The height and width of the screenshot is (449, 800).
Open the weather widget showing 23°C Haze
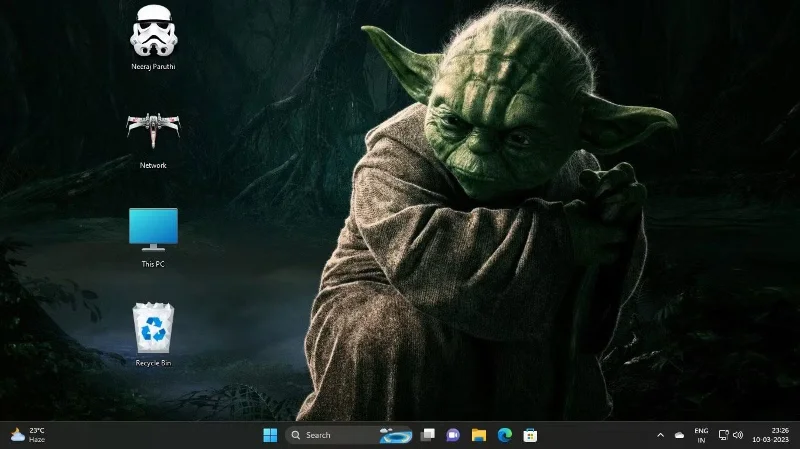pos(28,435)
